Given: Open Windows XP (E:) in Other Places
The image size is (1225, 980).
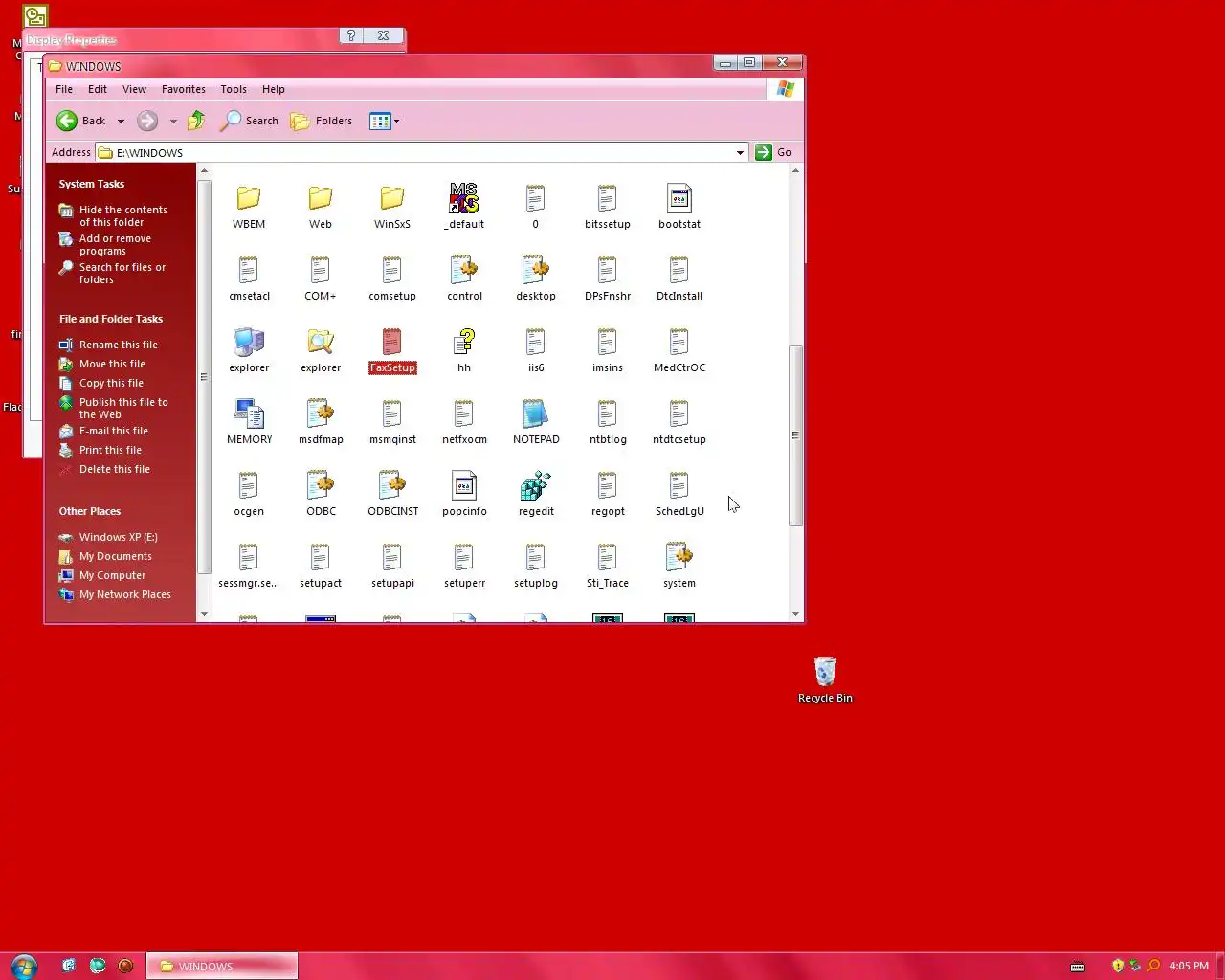Looking at the screenshot, I should click(x=118, y=537).
